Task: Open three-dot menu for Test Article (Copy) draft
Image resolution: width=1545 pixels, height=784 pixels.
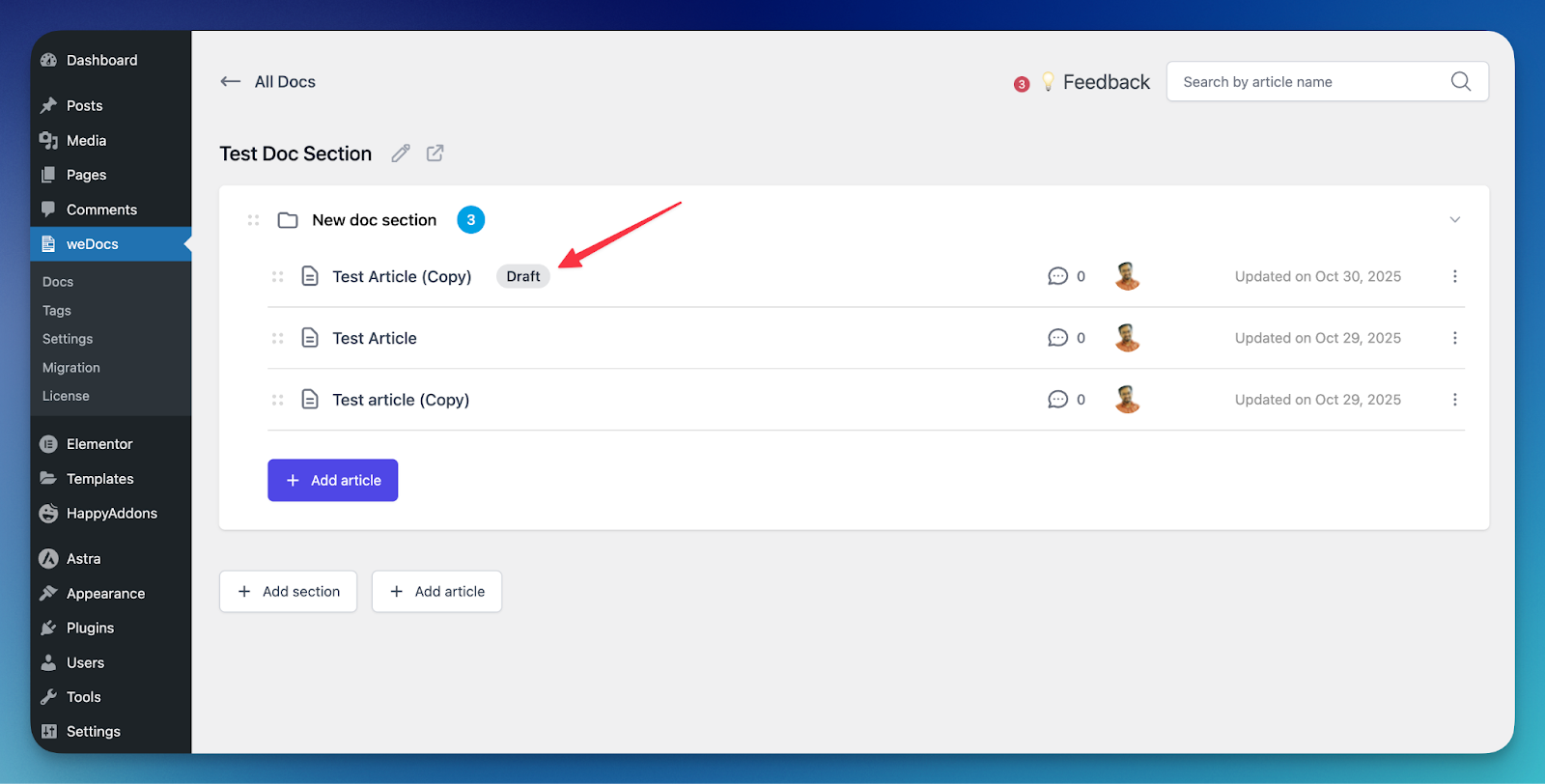Action: click(x=1454, y=276)
